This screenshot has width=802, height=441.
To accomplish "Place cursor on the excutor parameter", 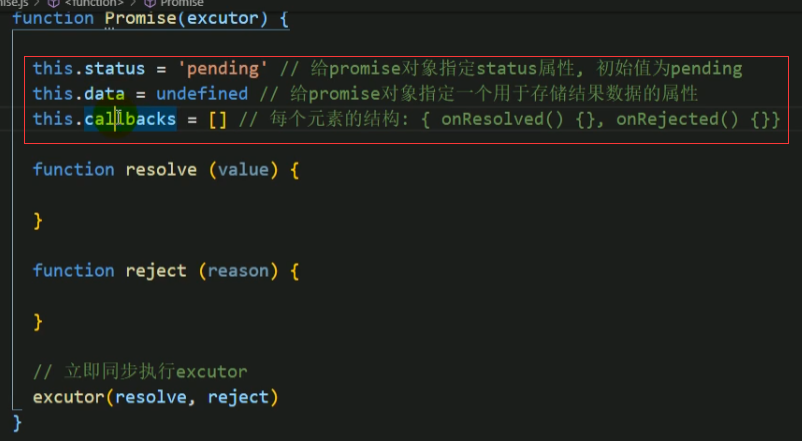I will click(222, 18).
